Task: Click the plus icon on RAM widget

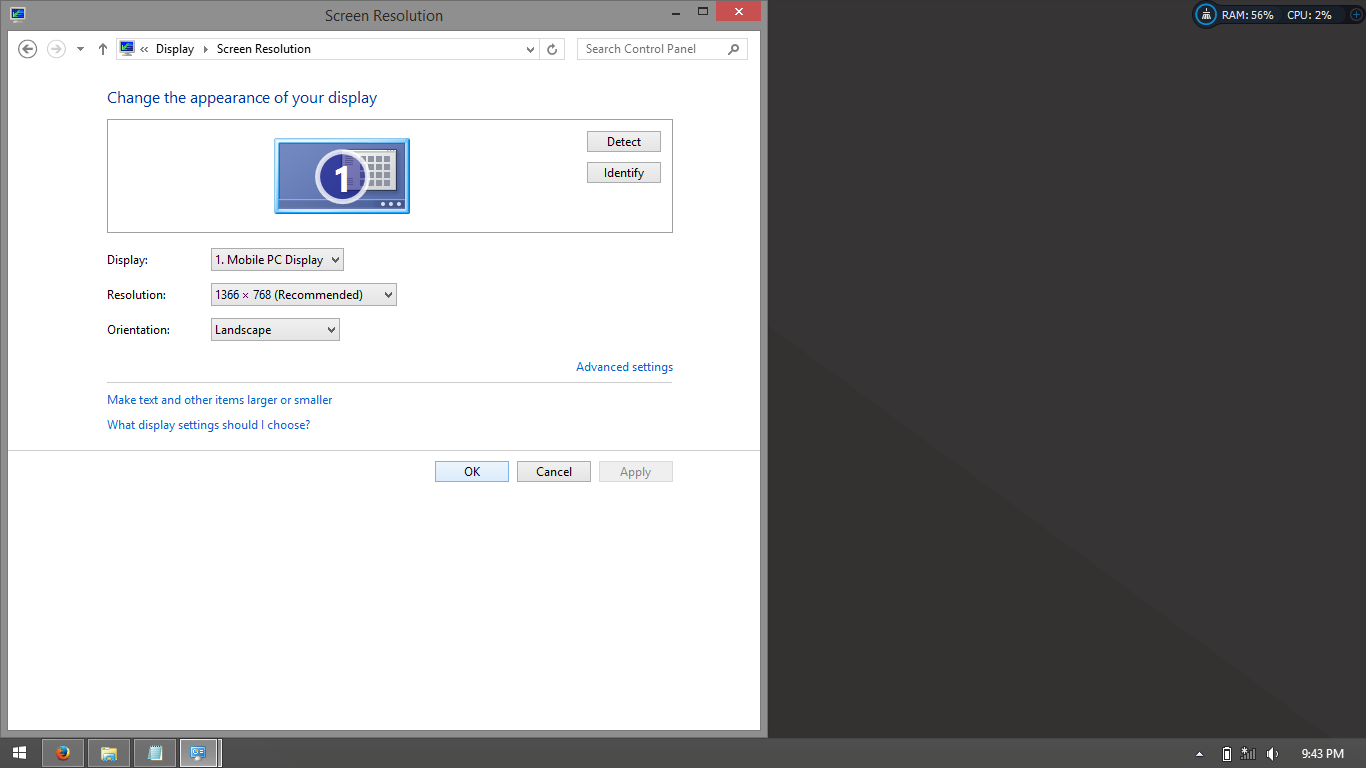Action: click(1356, 15)
